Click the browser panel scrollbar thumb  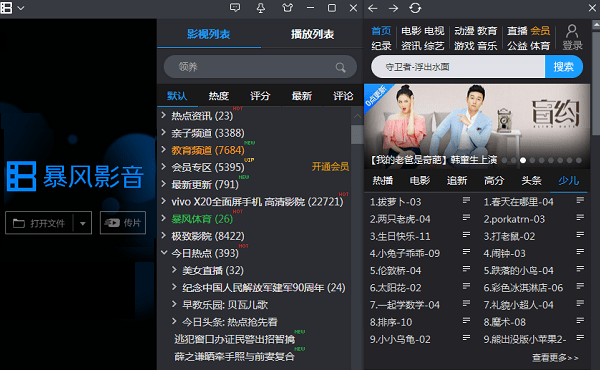[x=596, y=82]
